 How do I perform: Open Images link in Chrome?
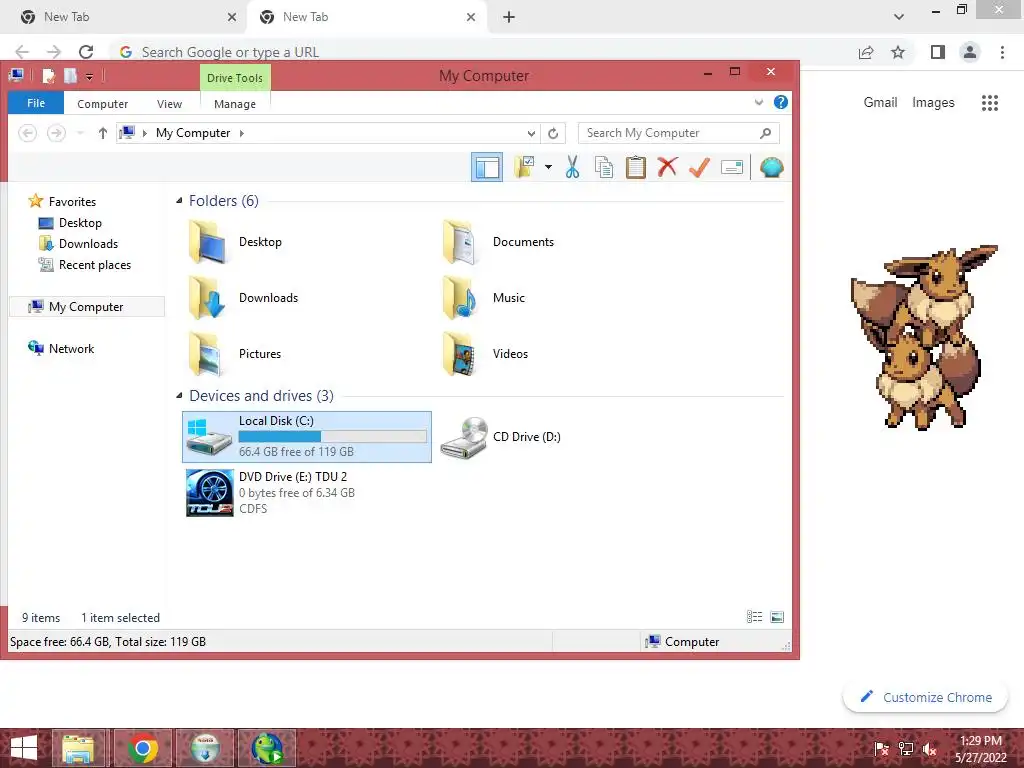(933, 103)
